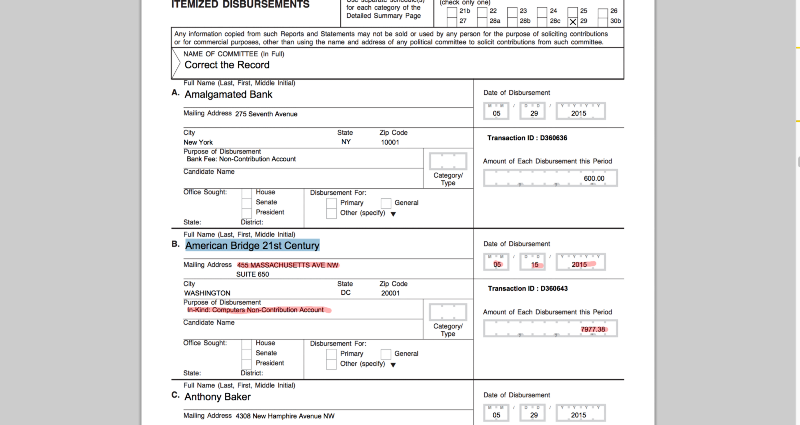Click the highlighted 7977.38 amount field
800x425 pixels.
(x=551, y=329)
